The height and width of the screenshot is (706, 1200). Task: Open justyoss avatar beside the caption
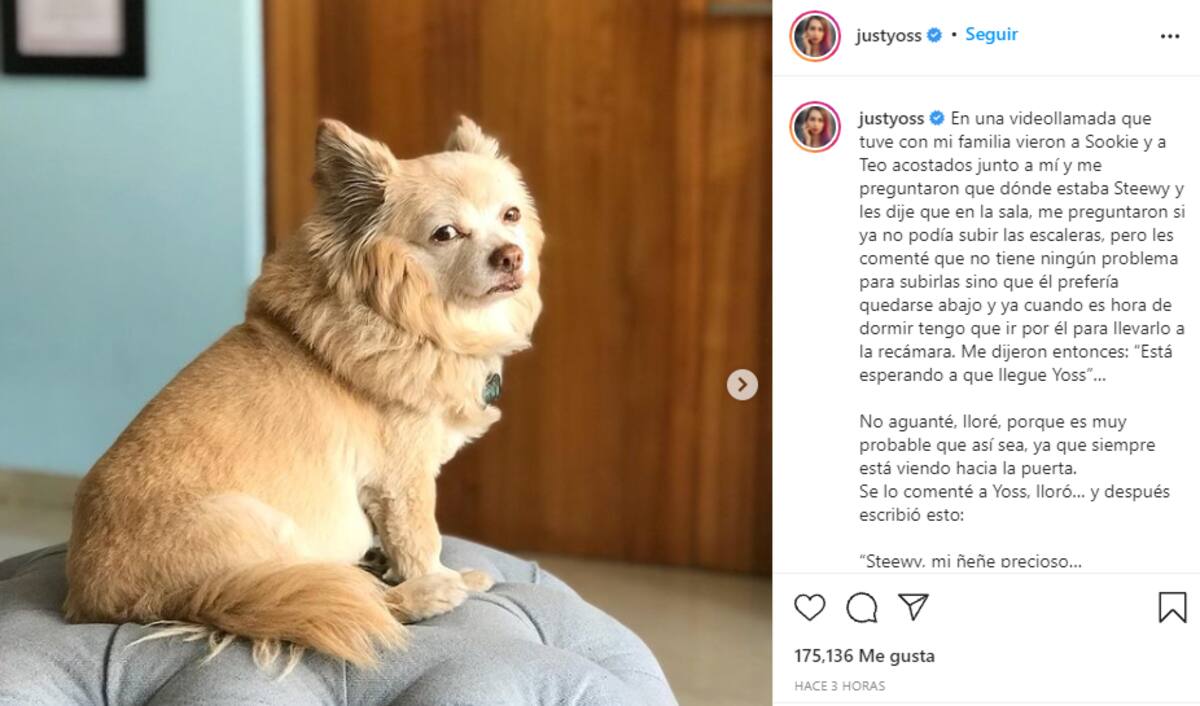[815, 127]
